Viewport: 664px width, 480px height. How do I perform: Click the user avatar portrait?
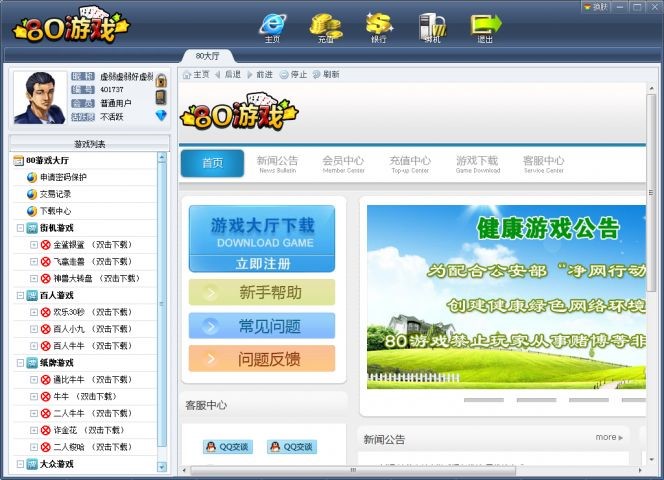(x=40, y=97)
